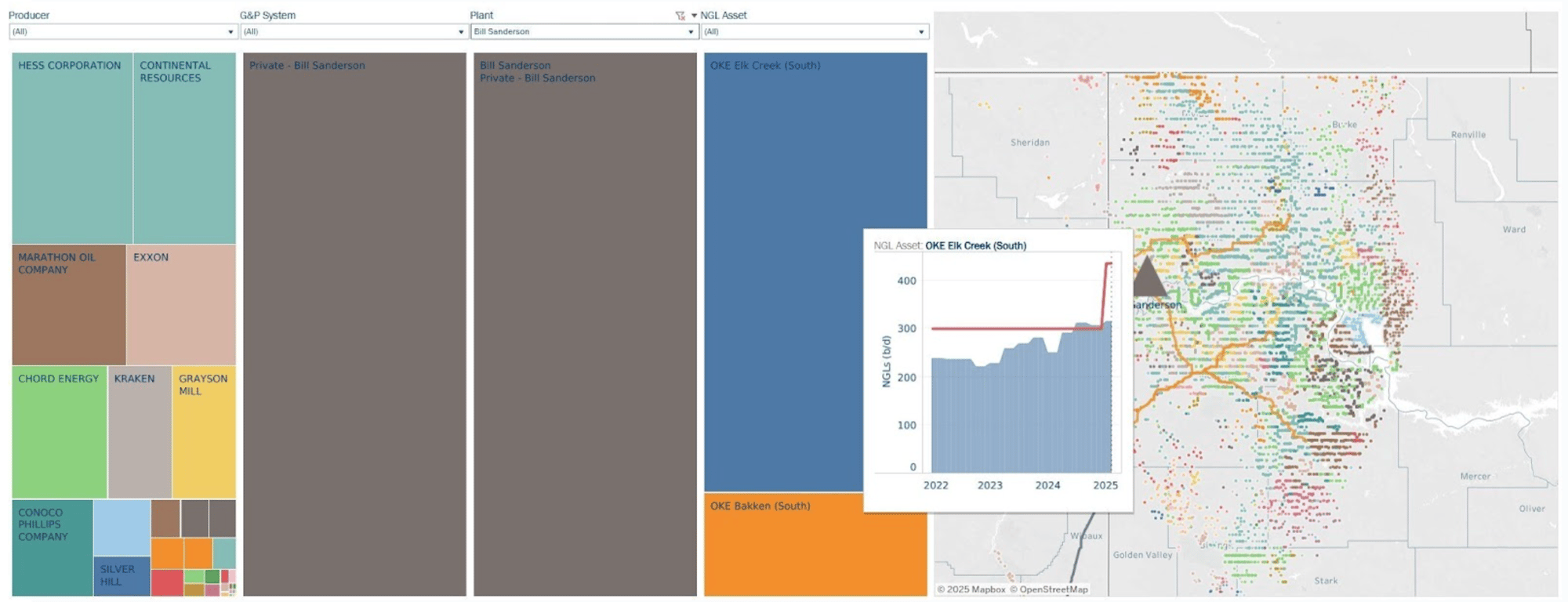
Task: Select the SILVER HILL producer tile
Action: coord(122,576)
